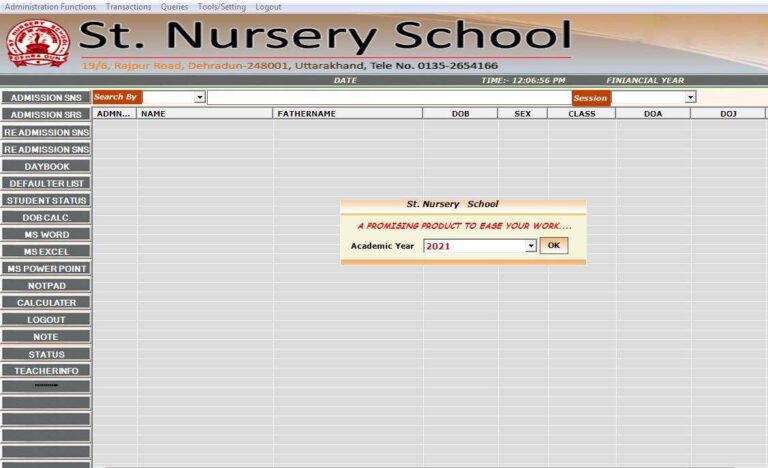Screen dimensions: 768x468
Task: Open the Administration Functions menu
Action: (x=50, y=7)
